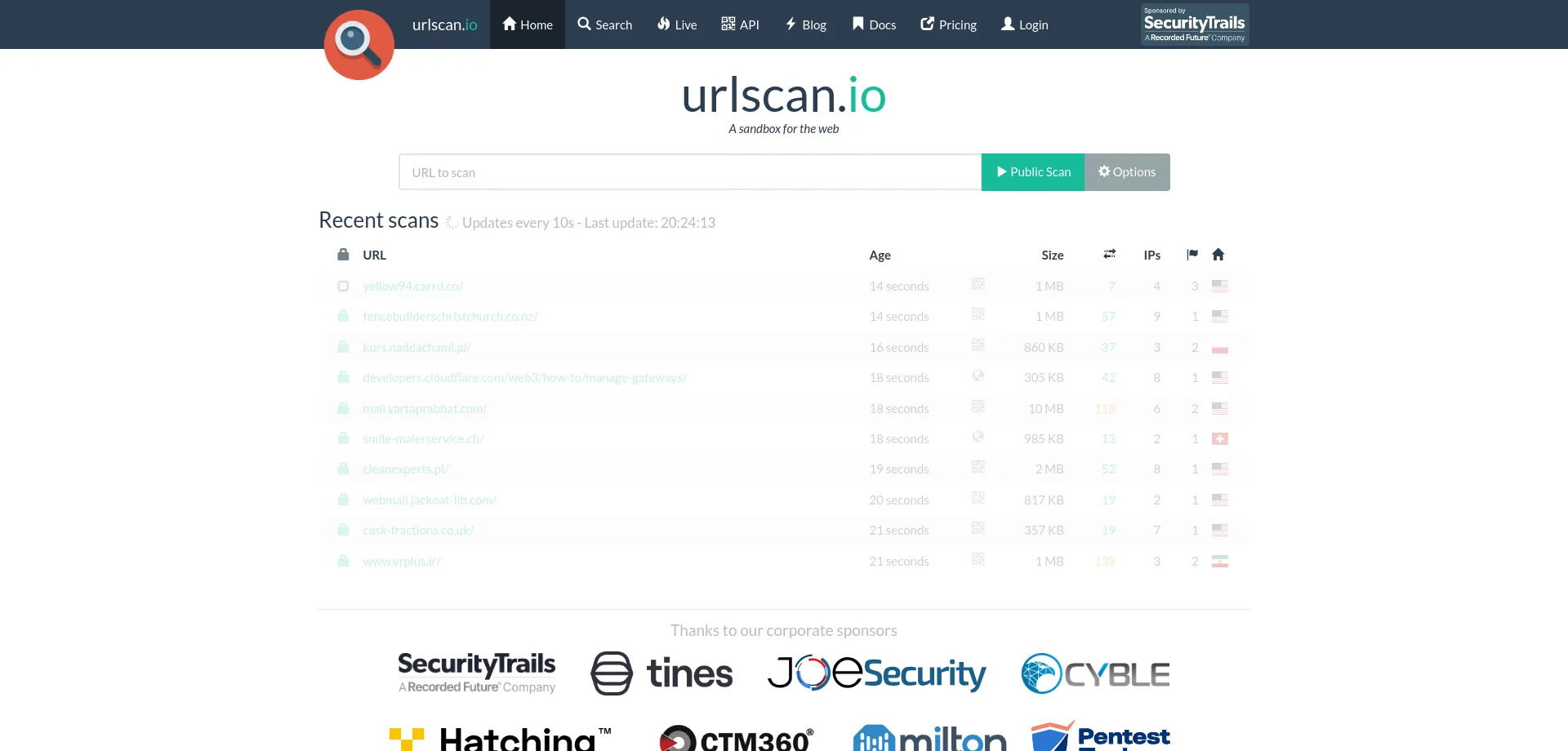1568x751 pixels.
Task: Click API icon in yellow94.carrd.co row
Action: point(978,284)
